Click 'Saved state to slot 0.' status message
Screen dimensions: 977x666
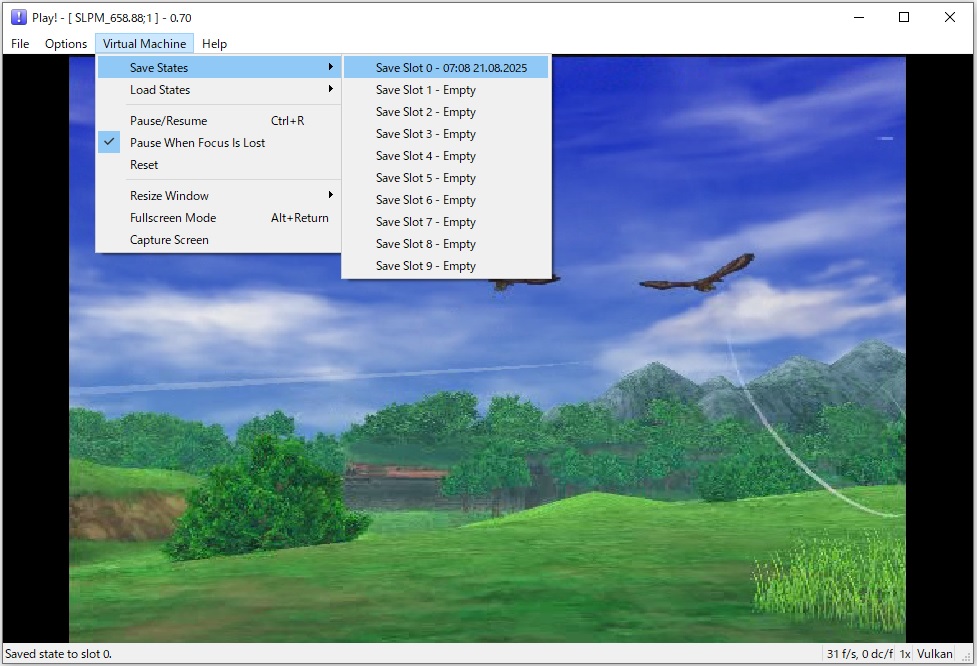coord(59,654)
